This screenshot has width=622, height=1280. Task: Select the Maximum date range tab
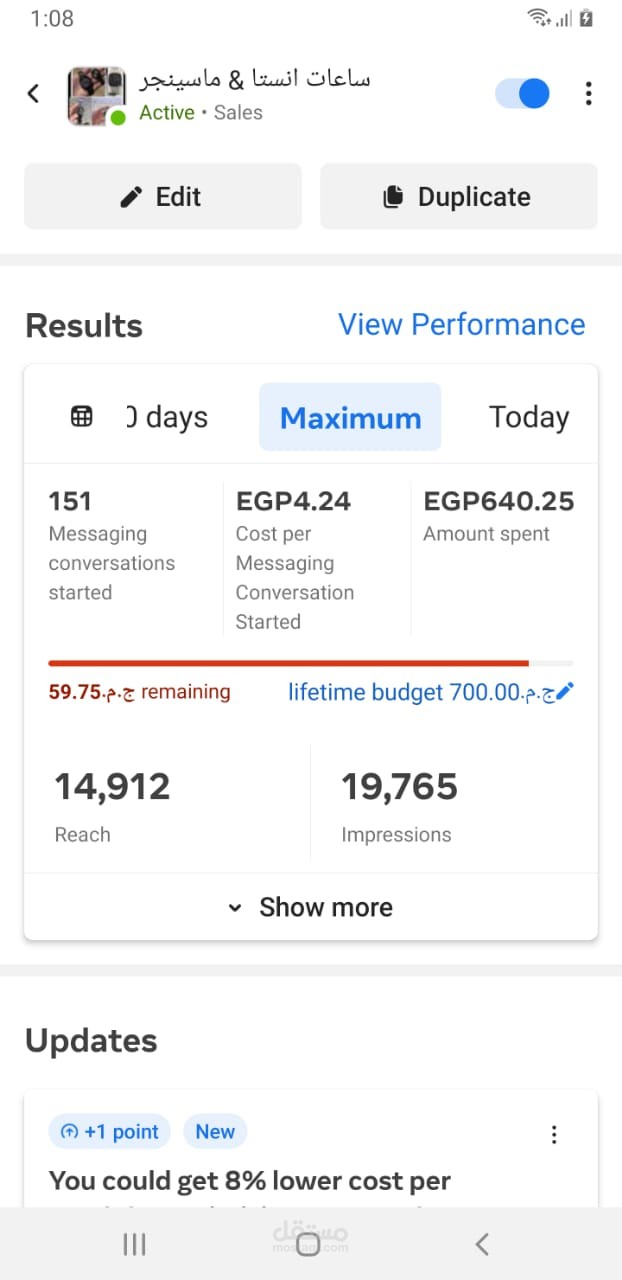pyautogui.click(x=350, y=417)
